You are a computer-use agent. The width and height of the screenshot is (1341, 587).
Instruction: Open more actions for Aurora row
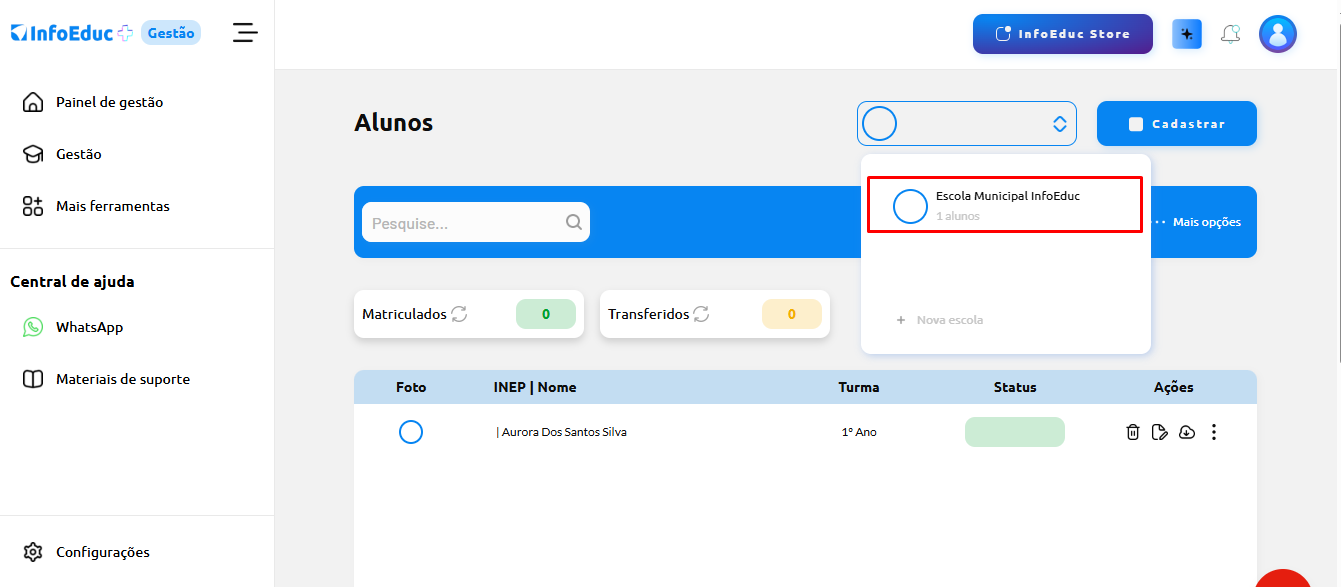(x=1214, y=432)
